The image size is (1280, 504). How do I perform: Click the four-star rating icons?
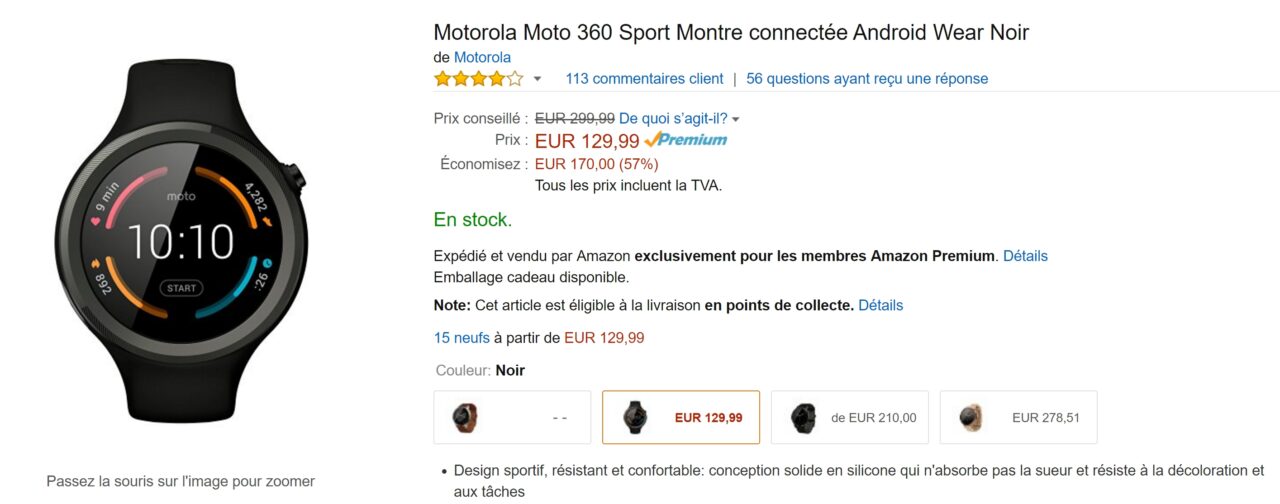pyautogui.click(x=478, y=79)
